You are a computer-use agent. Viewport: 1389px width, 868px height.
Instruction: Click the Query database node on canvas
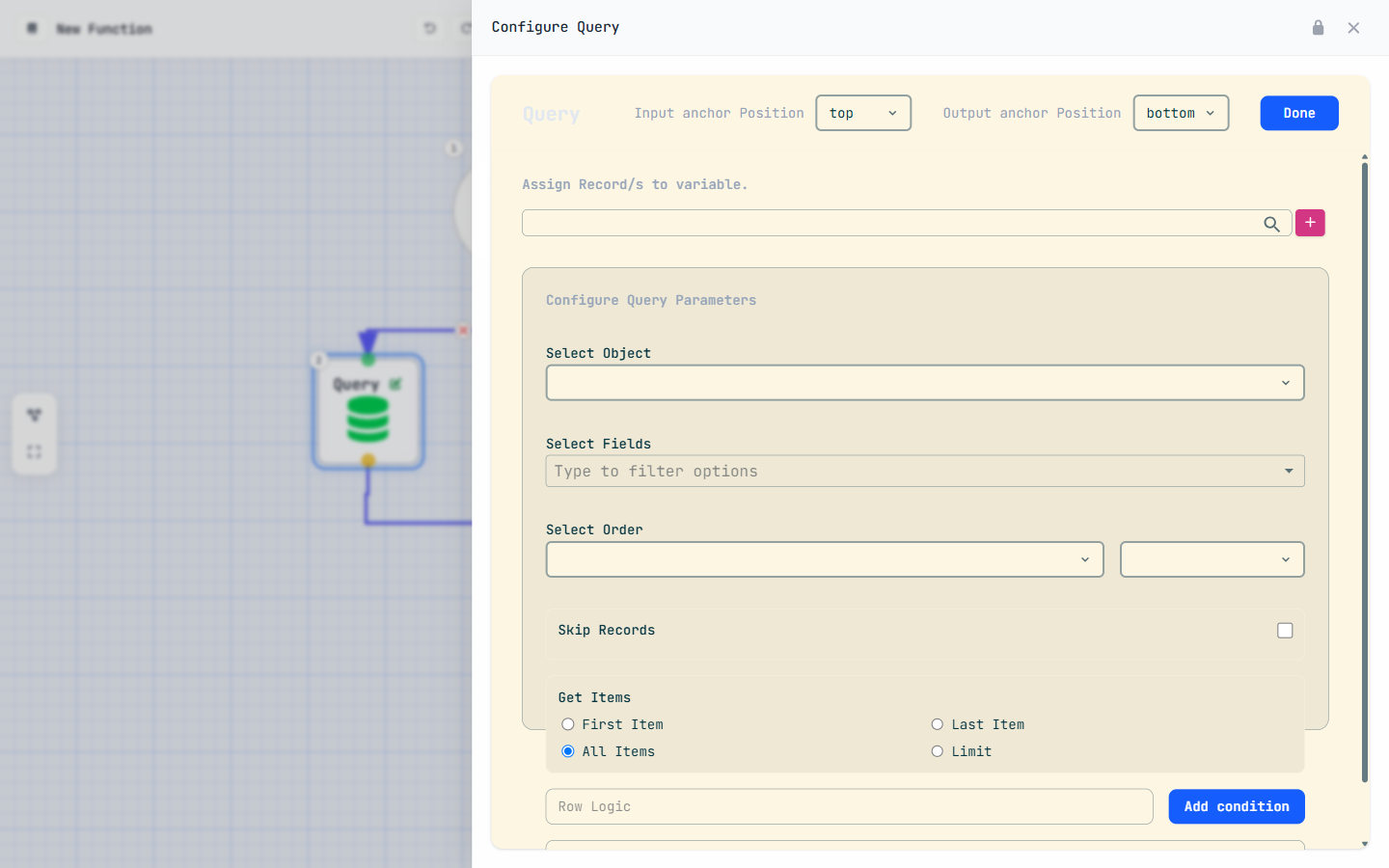coord(368,412)
